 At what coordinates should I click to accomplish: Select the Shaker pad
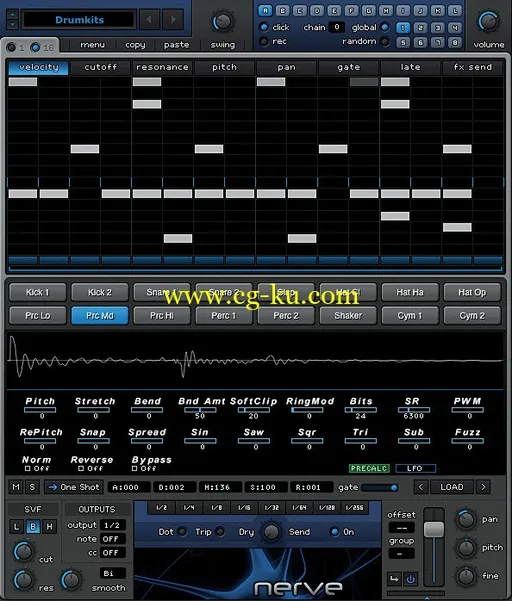click(348, 316)
